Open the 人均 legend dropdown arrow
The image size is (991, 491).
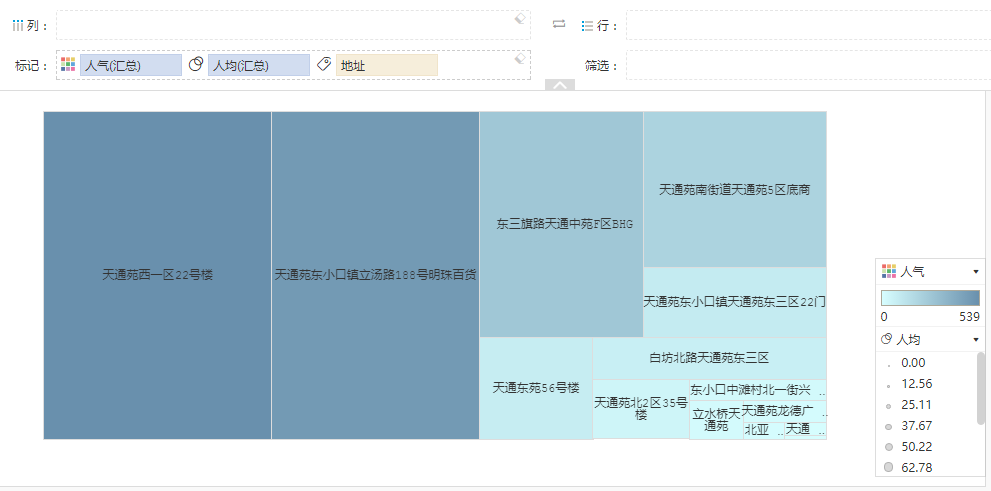tap(976, 340)
